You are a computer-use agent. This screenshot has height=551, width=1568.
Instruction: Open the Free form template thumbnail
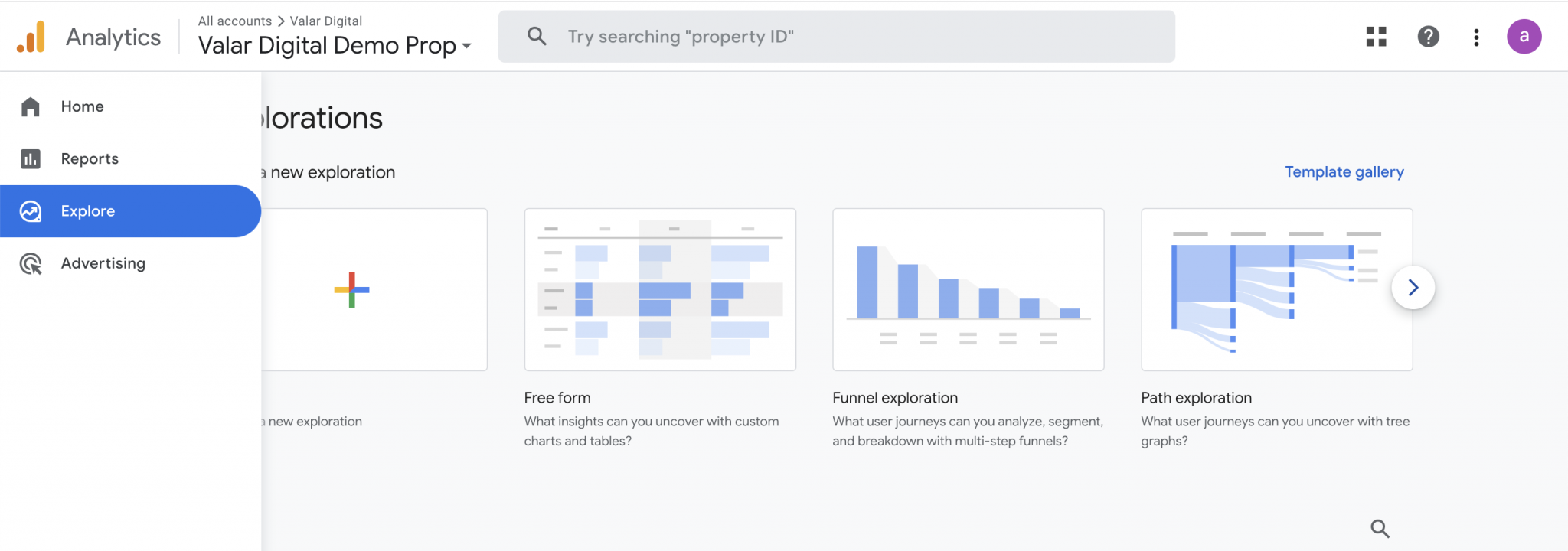(660, 290)
